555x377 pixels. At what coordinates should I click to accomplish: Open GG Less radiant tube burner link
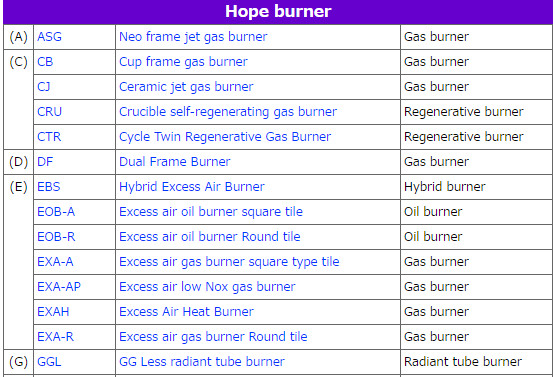coord(201,362)
